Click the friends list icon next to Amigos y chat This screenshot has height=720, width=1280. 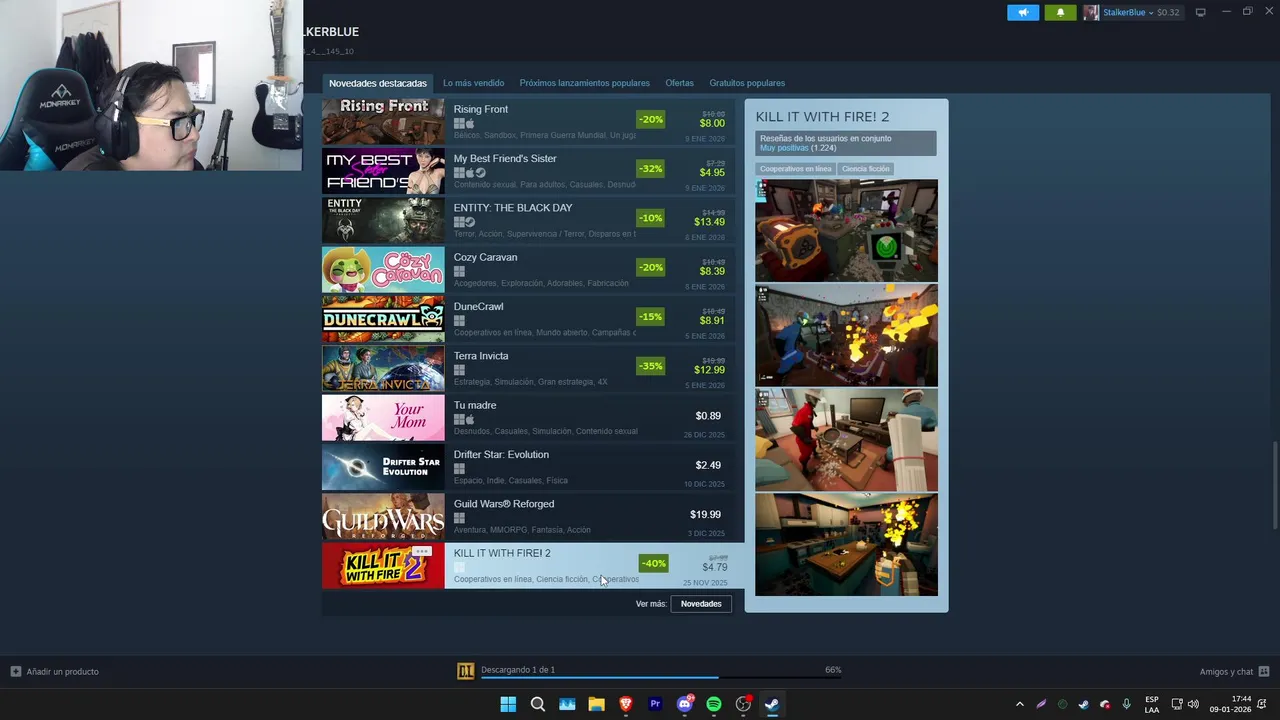point(1263,672)
